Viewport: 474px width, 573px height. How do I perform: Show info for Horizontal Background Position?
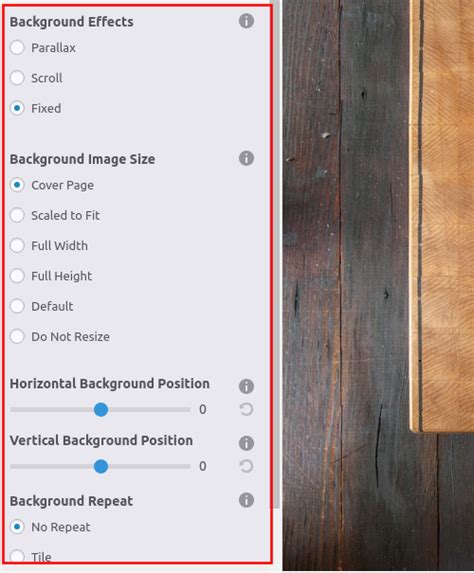tap(246, 386)
